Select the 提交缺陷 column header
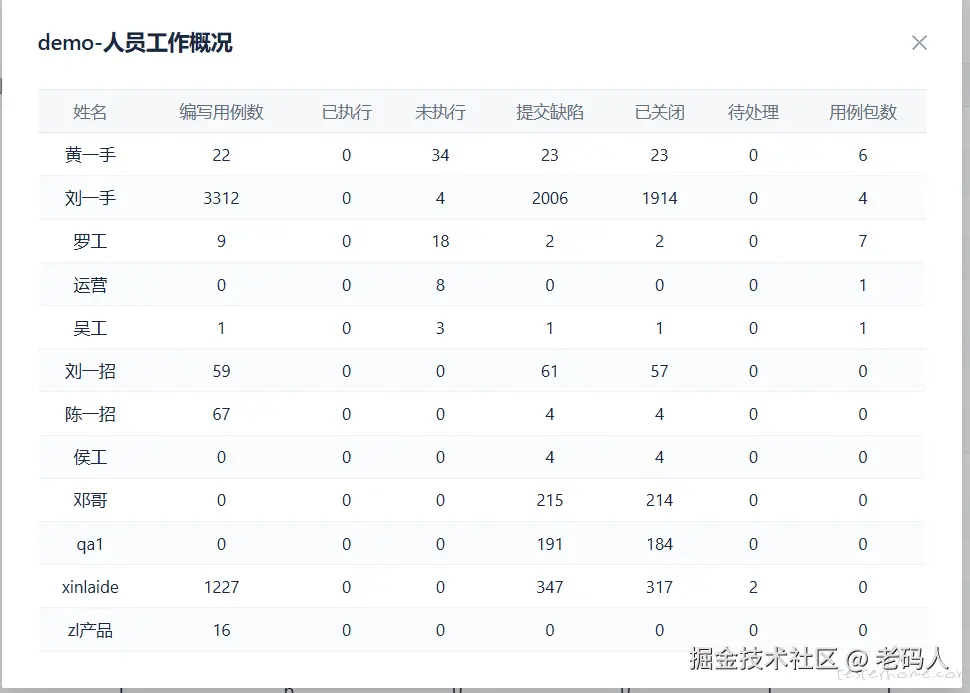This screenshot has width=970, height=693. (549, 112)
